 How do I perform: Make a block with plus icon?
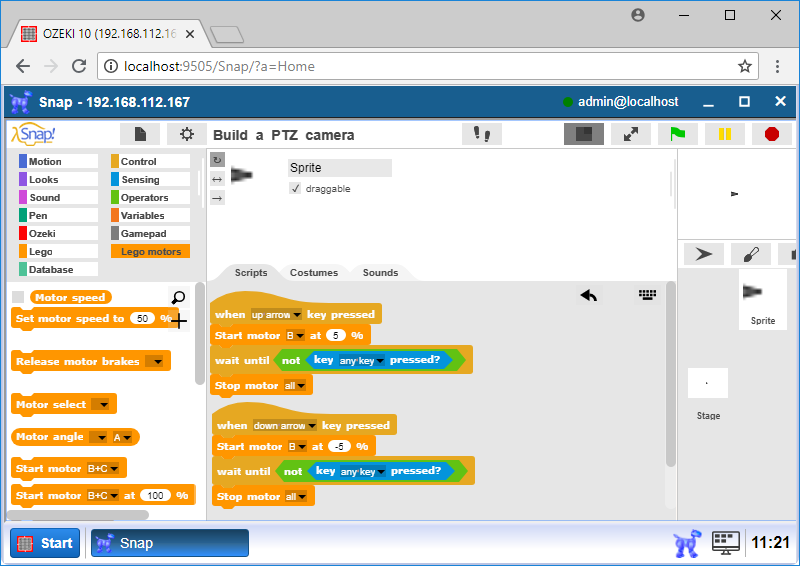click(x=179, y=321)
